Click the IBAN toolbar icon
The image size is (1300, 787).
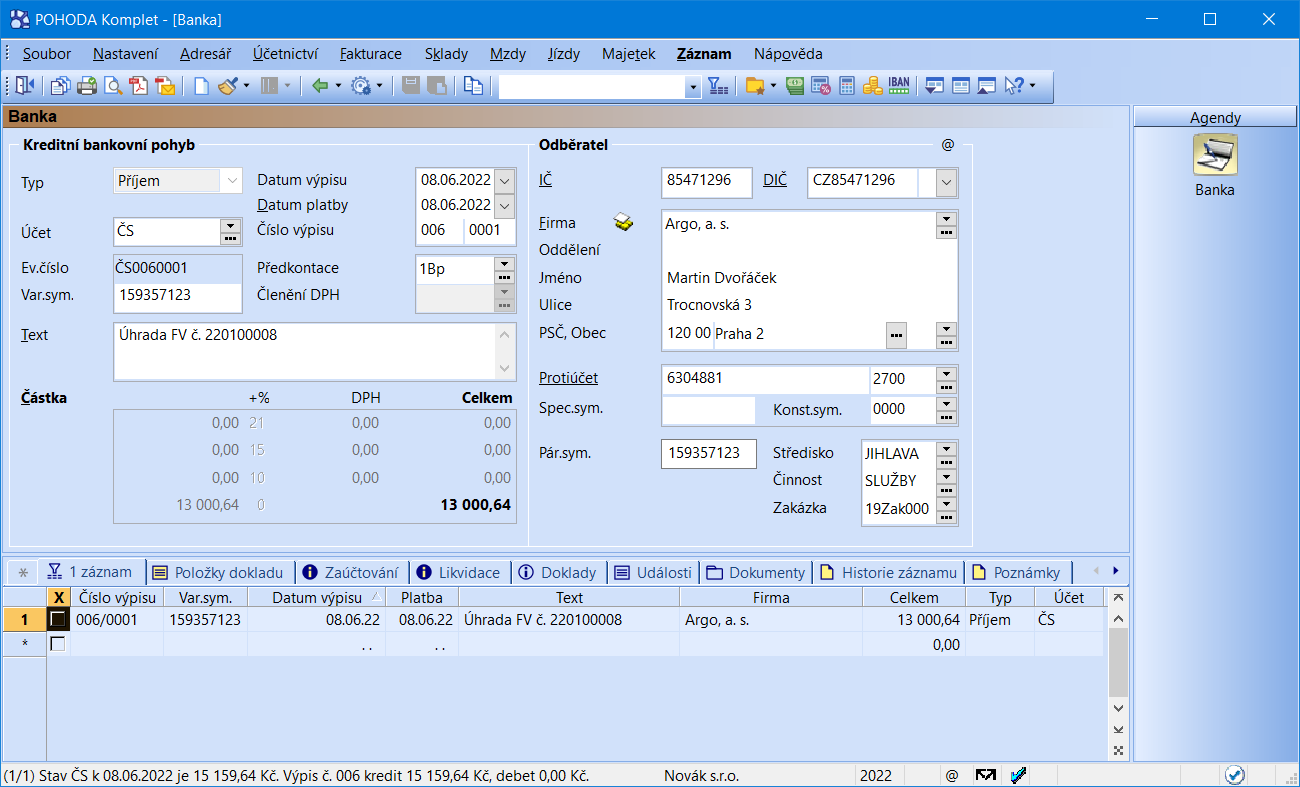898,86
